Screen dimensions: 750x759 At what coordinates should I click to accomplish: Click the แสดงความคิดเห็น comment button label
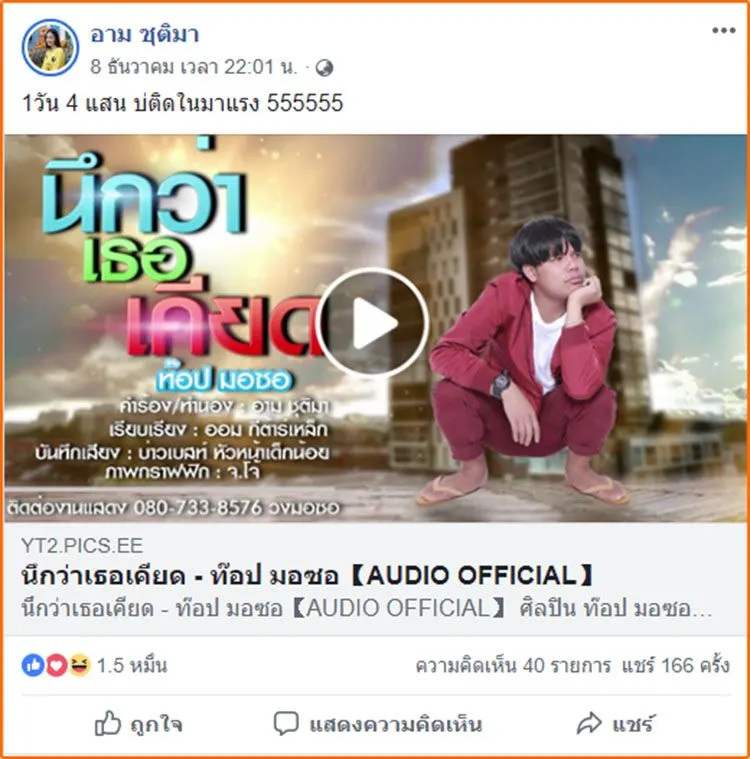[x=396, y=725]
